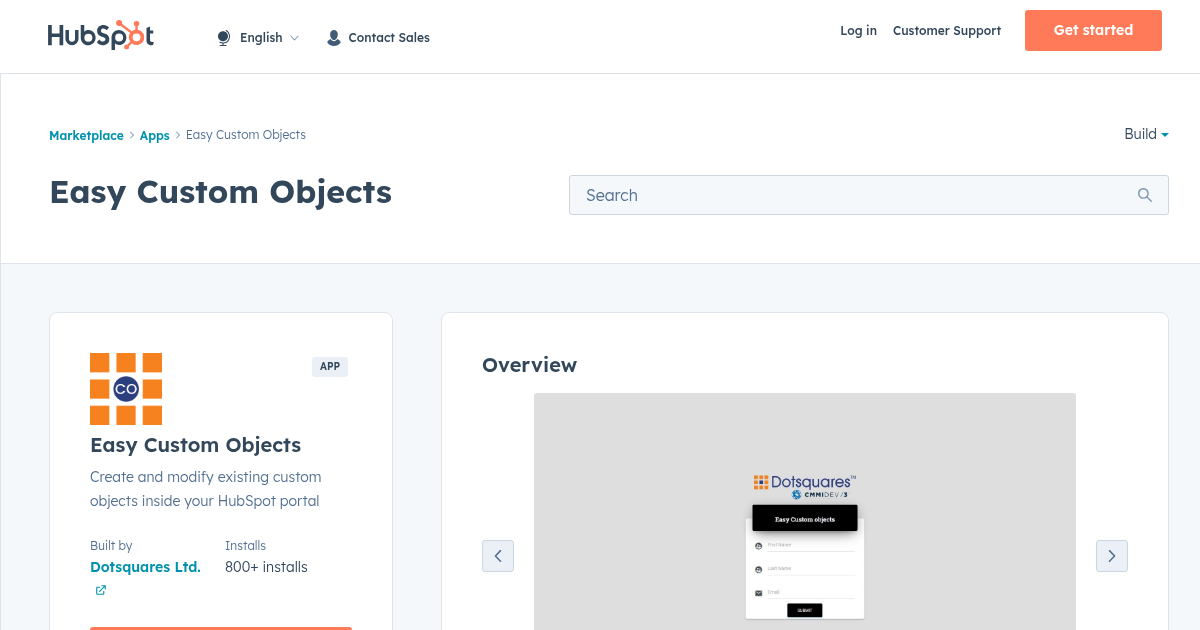Click the APP badge label

point(330,366)
